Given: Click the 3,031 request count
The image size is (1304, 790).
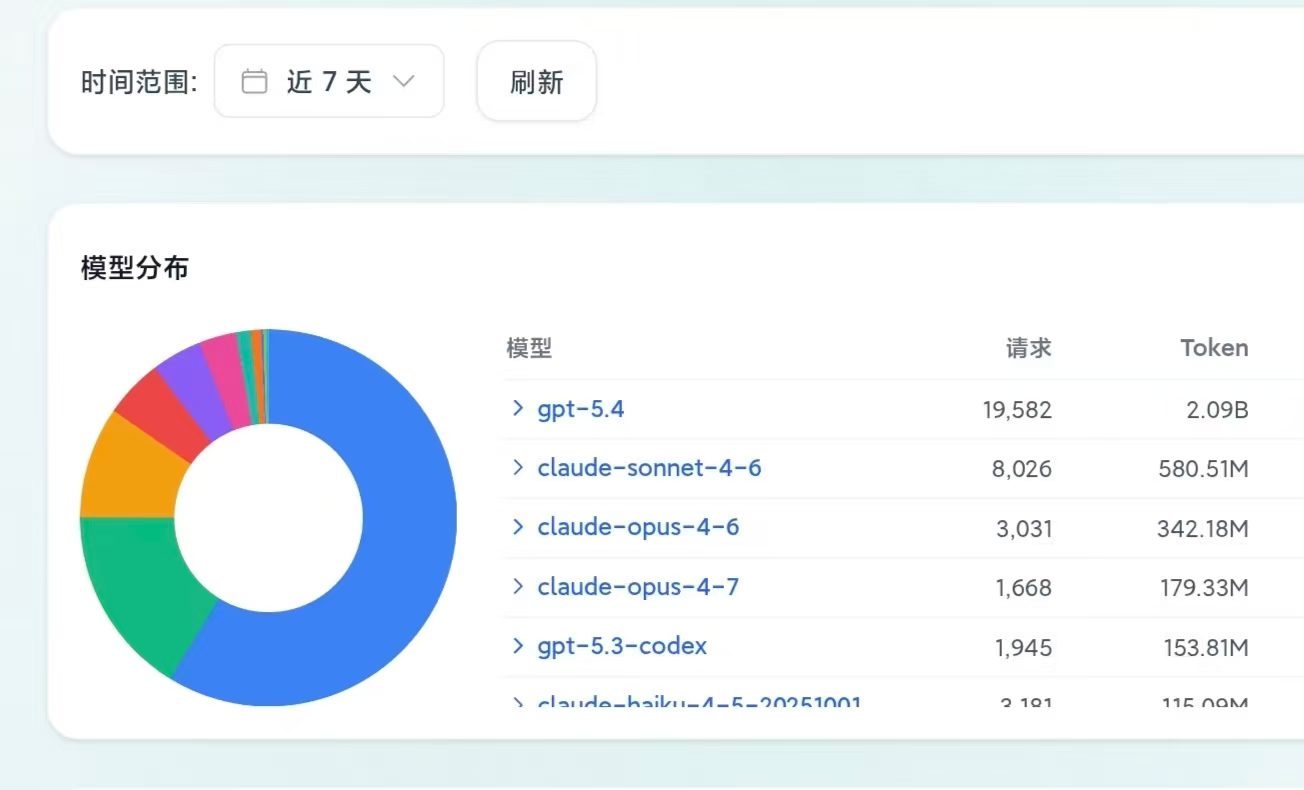Looking at the screenshot, I should coord(1024,528).
